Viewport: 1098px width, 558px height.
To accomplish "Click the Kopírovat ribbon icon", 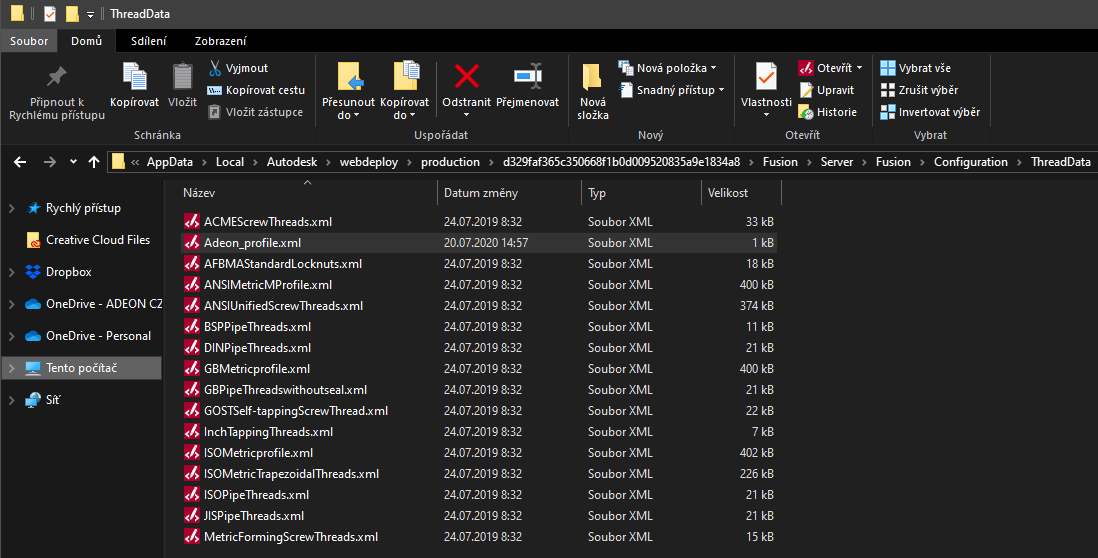I will 134,77.
